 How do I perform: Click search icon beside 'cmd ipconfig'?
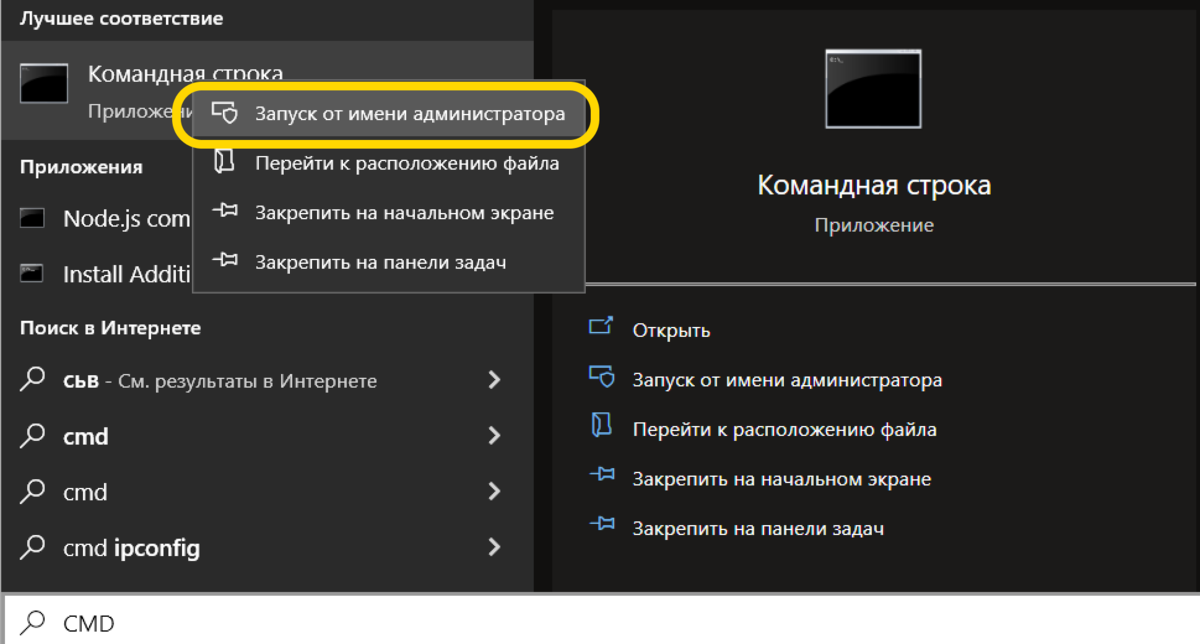pyautogui.click(x=34, y=547)
